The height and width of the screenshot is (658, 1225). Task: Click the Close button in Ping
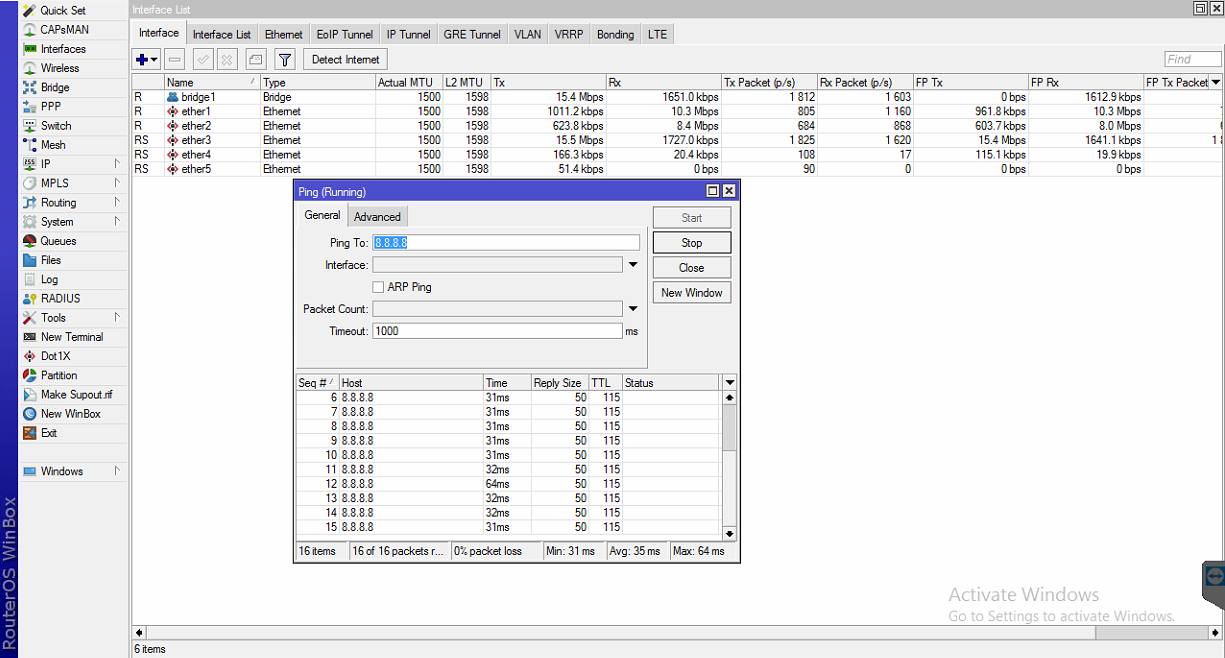692,268
